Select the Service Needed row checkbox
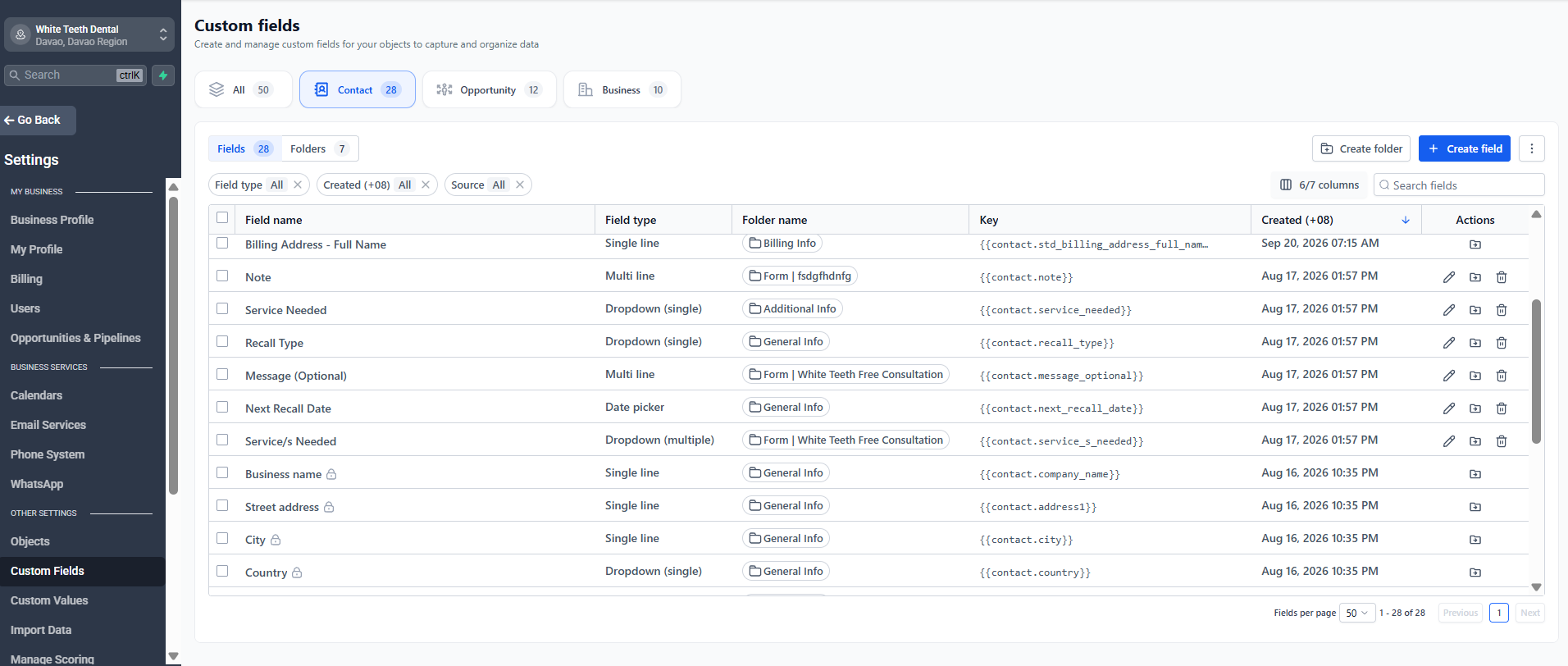 tap(222, 308)
